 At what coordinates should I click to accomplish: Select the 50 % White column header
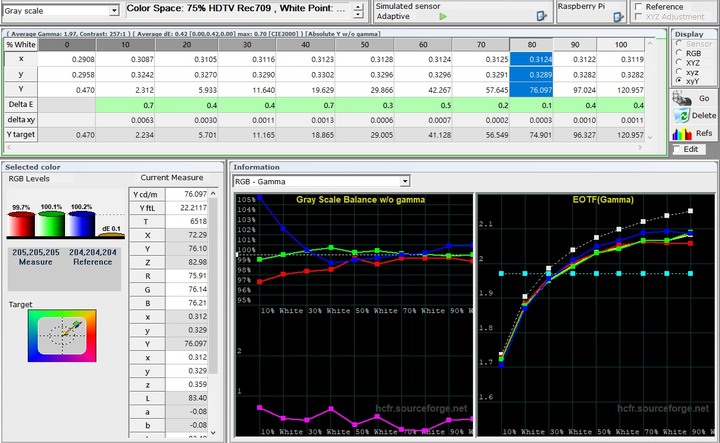[365, 45]
